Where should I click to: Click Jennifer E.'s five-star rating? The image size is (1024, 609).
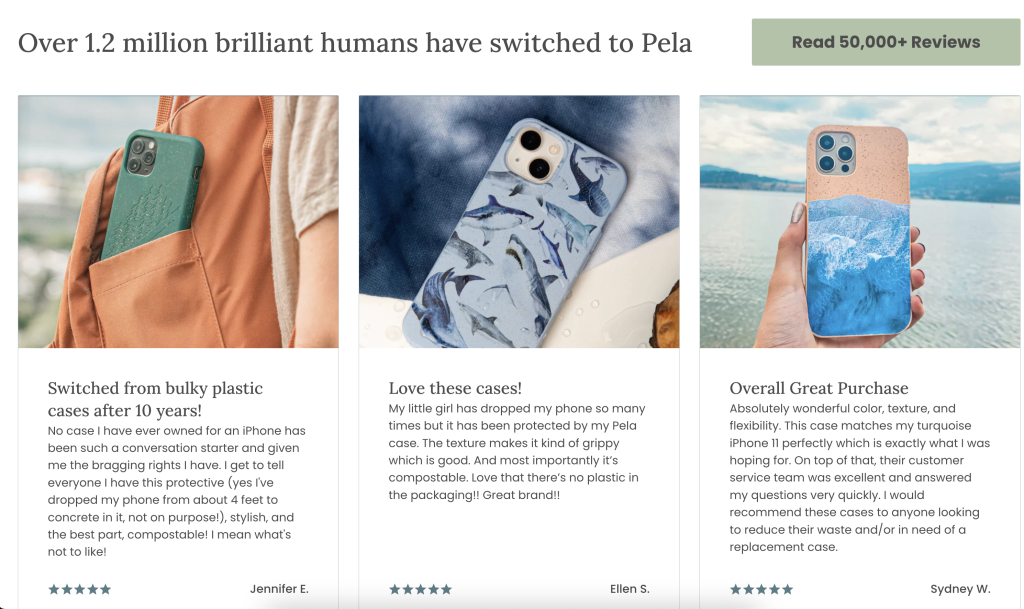coord(80,589)
